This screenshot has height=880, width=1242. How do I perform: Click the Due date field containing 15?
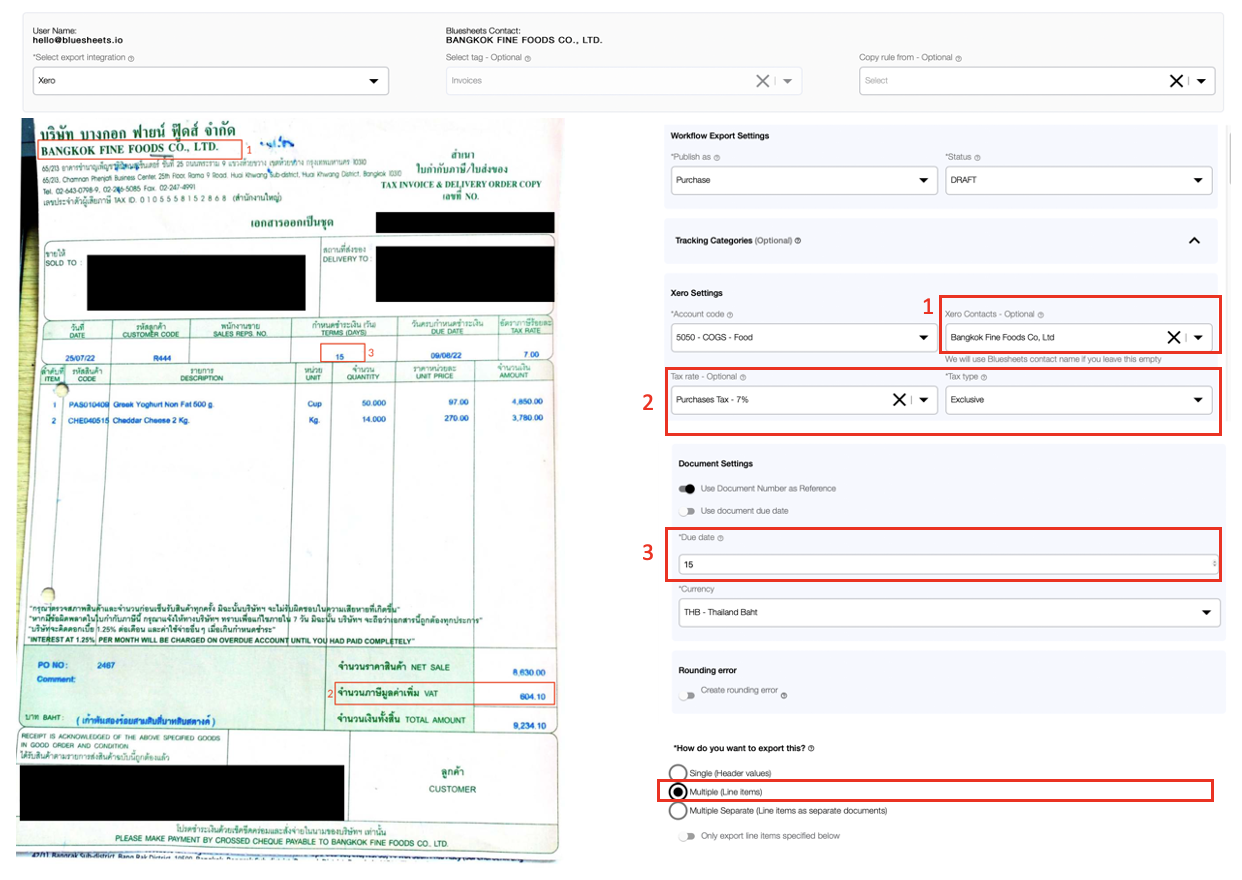949,565
